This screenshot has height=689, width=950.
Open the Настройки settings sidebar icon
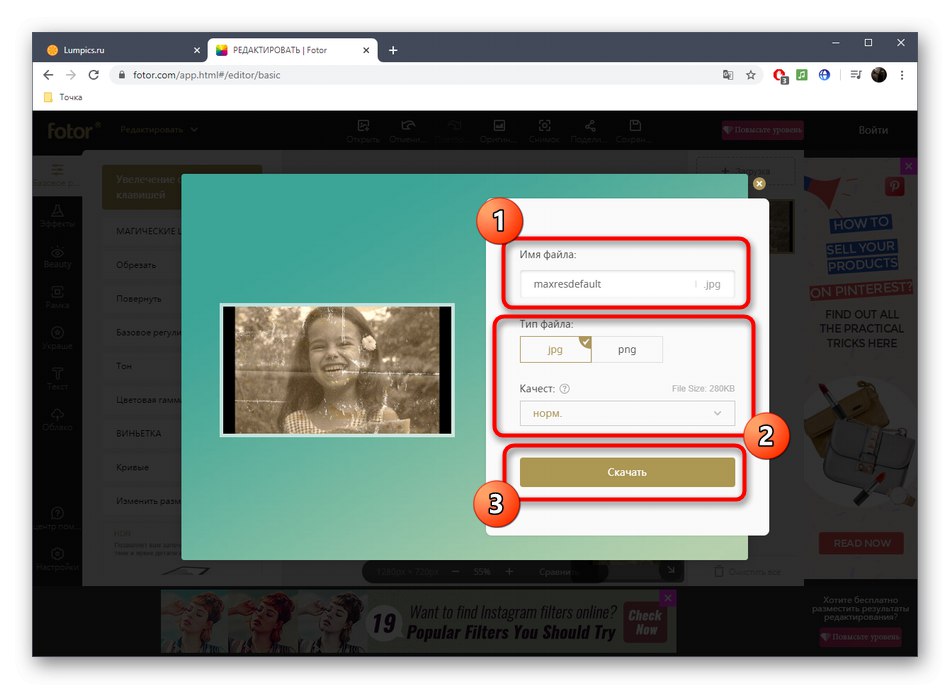tap(57, 560)
